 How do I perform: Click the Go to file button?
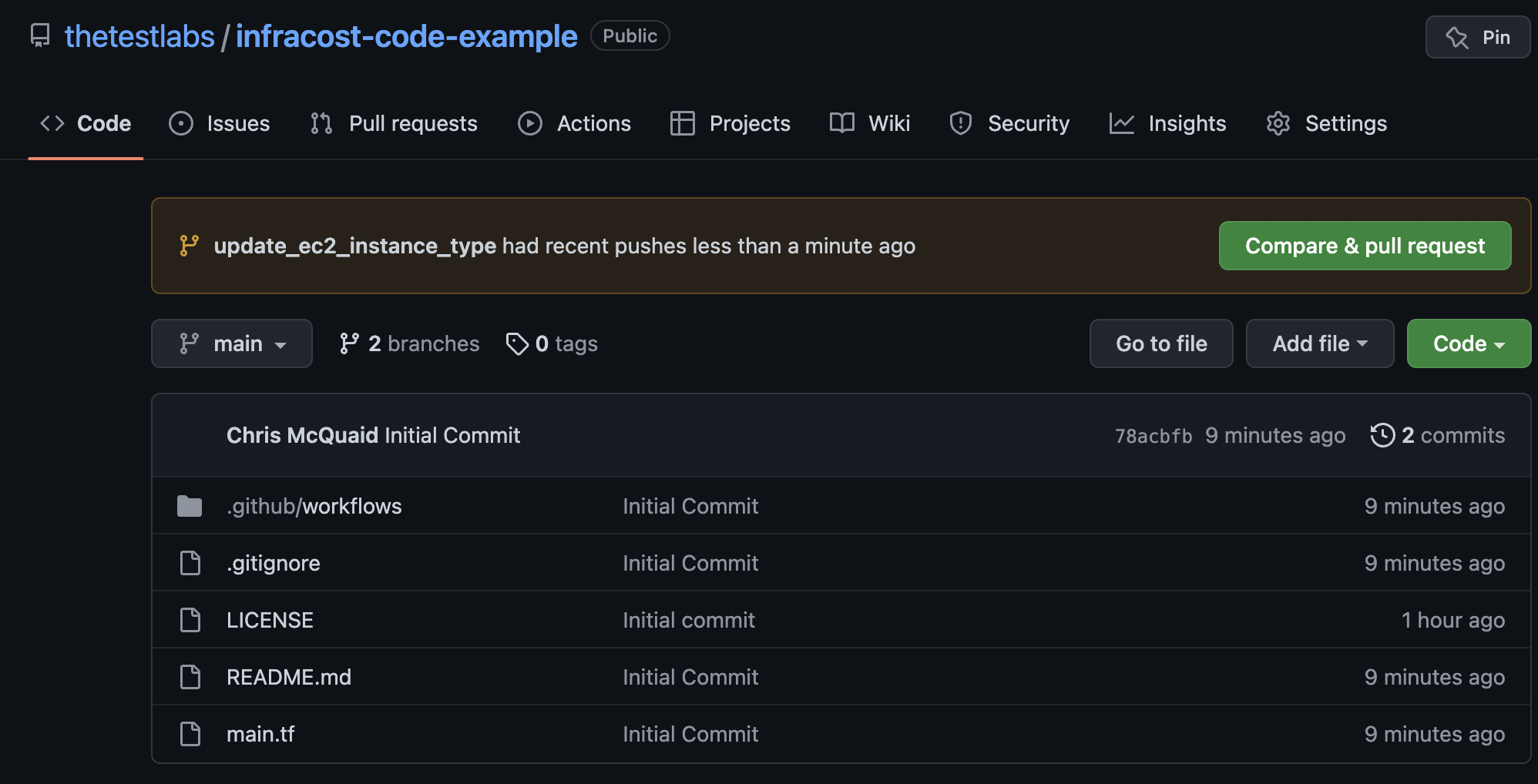tap(1161, 343)
